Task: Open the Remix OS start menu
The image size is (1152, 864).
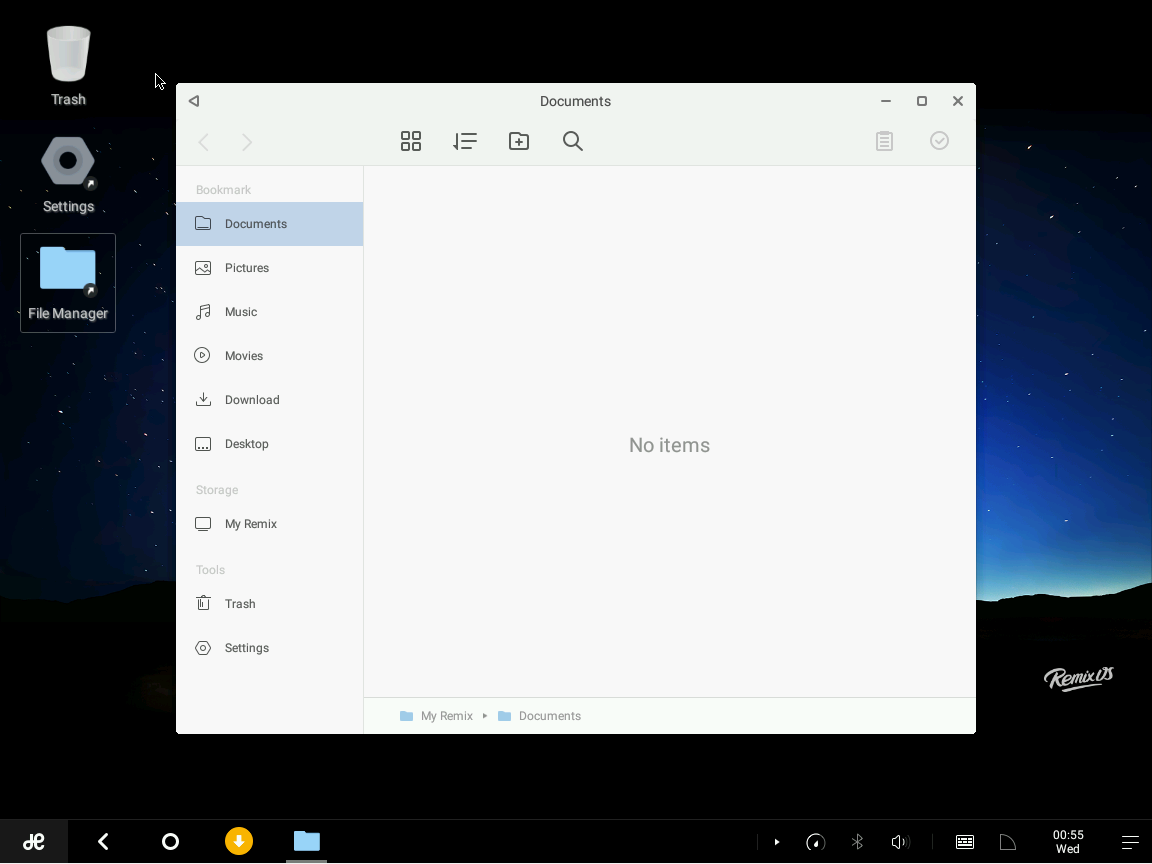Action: click(33, 841)
